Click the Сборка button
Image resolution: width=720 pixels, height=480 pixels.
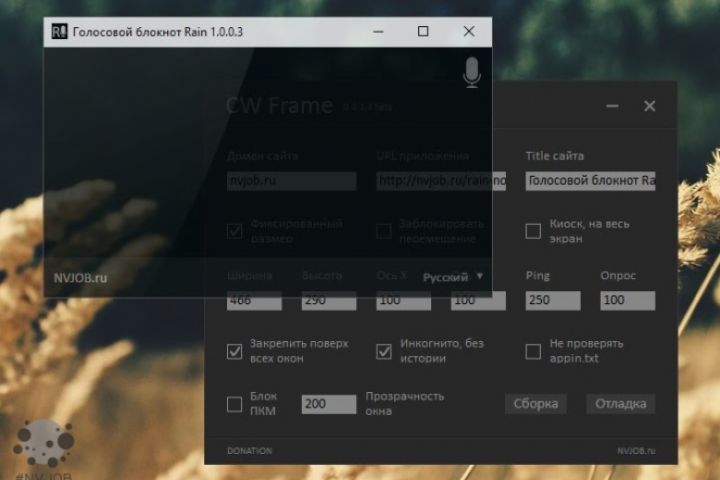click(536, 404)
